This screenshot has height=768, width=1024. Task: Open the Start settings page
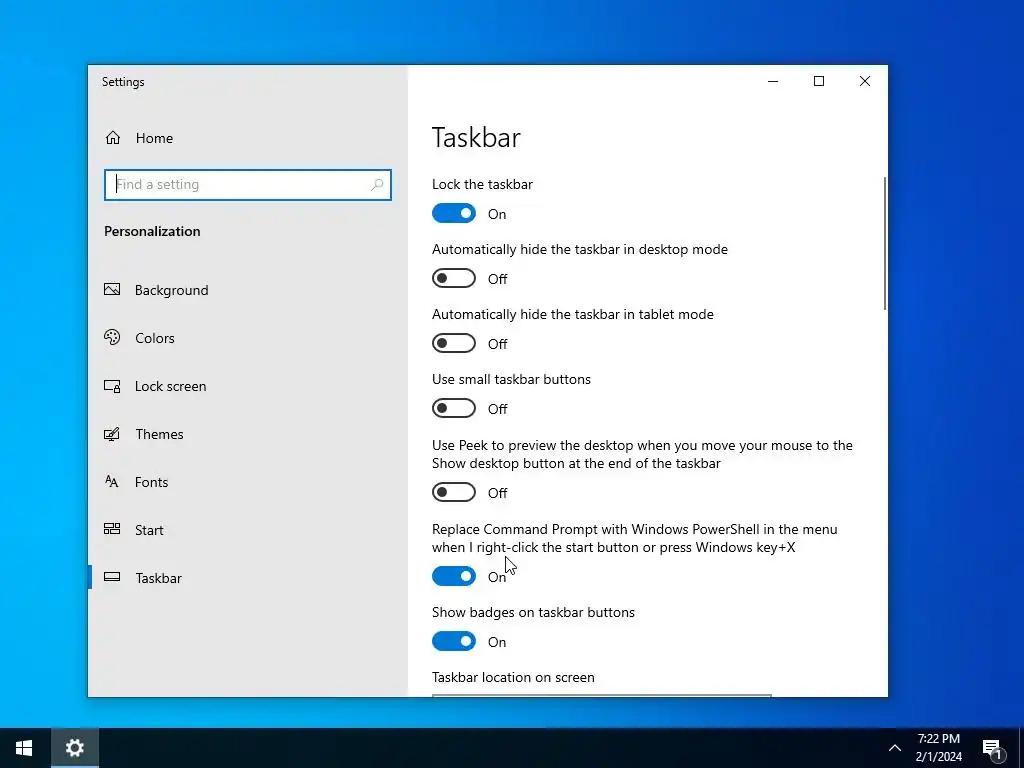coord(248,530)
